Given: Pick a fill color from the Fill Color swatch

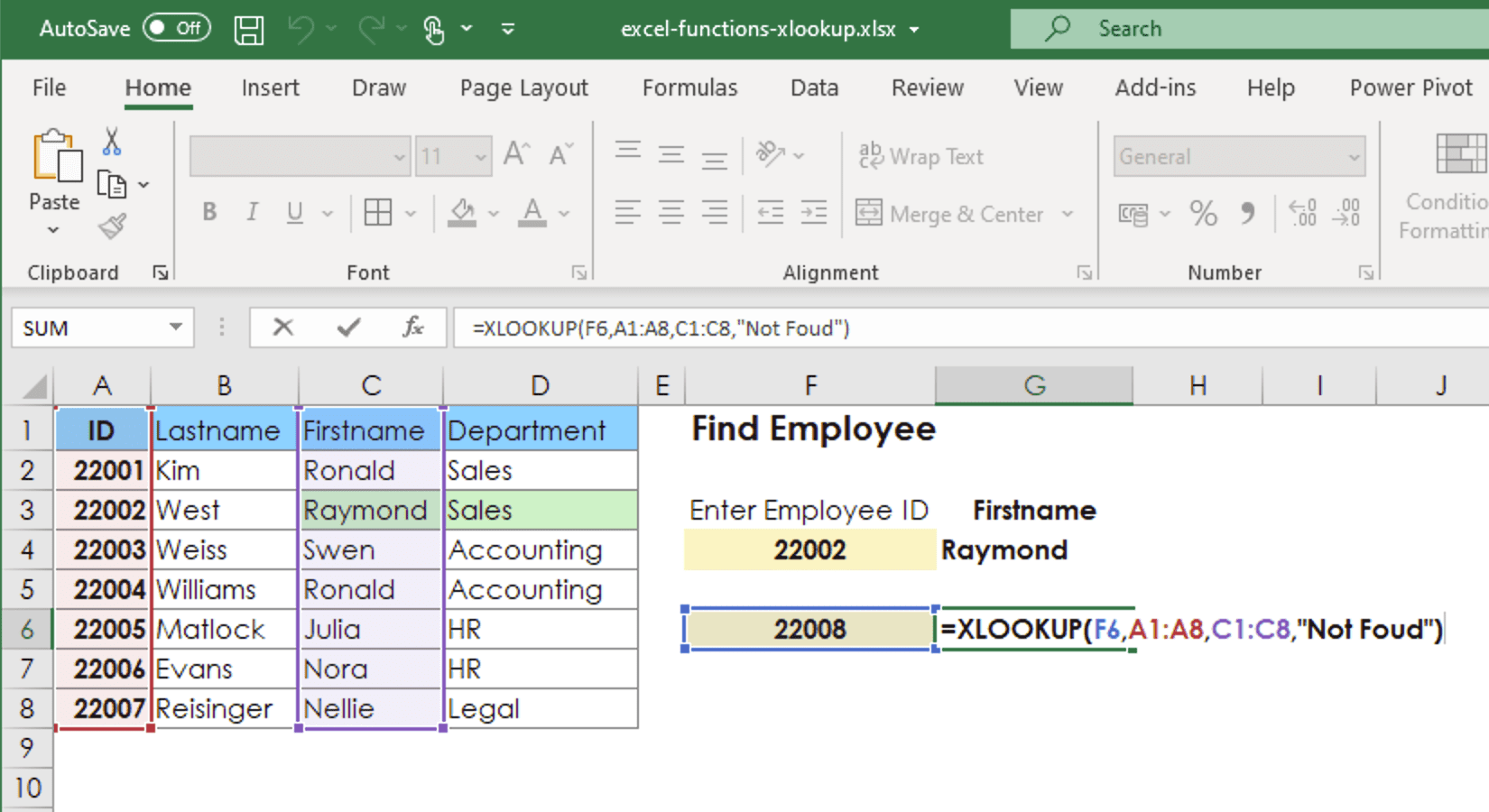Looking at the screenshot, I should pos(463,213).
